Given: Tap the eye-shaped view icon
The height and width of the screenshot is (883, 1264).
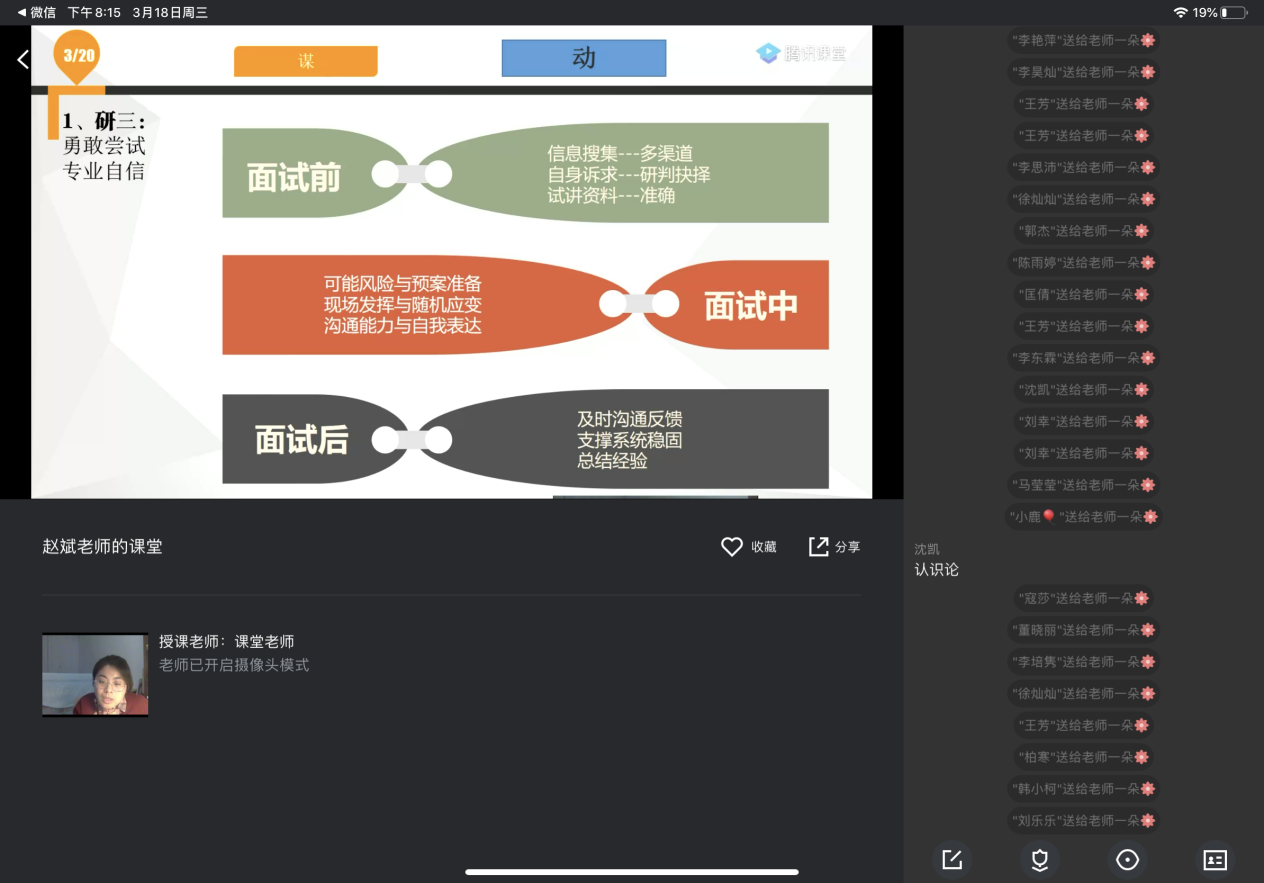Looking at the screenshot, I should [x=1127, y=860].
